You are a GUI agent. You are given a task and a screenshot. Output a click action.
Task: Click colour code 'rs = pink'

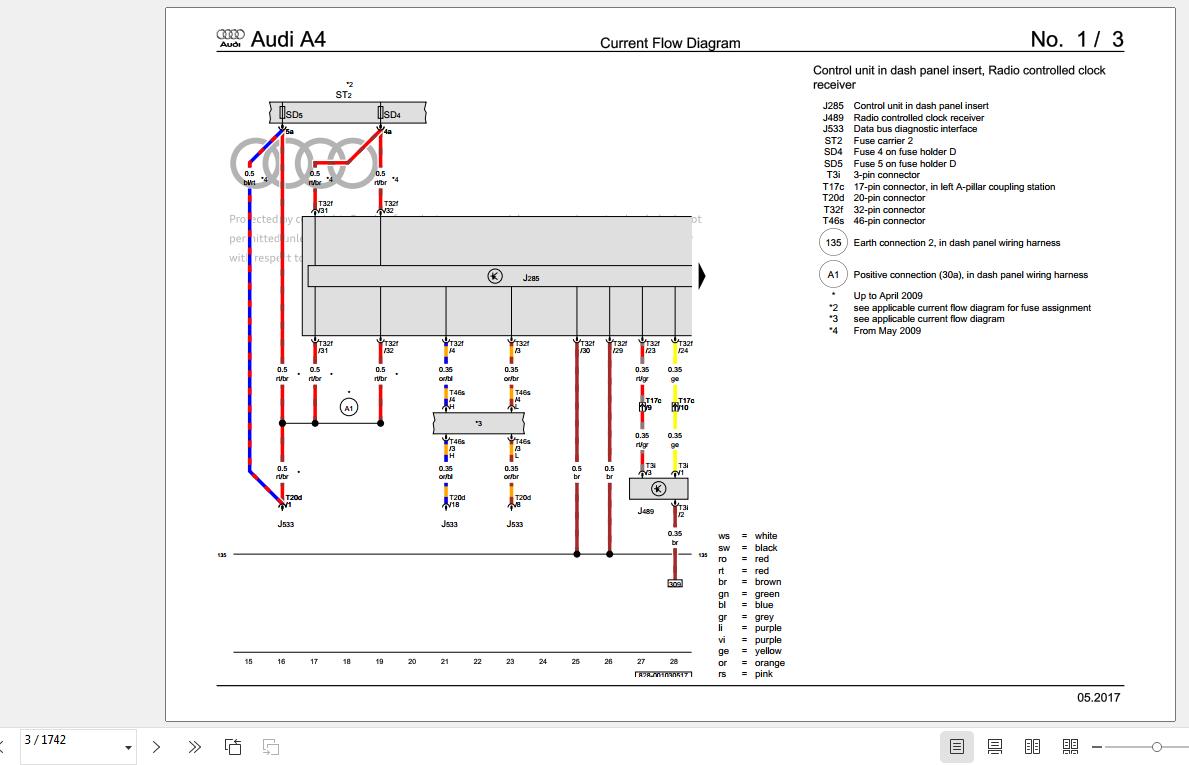click(x=745, y=674)
